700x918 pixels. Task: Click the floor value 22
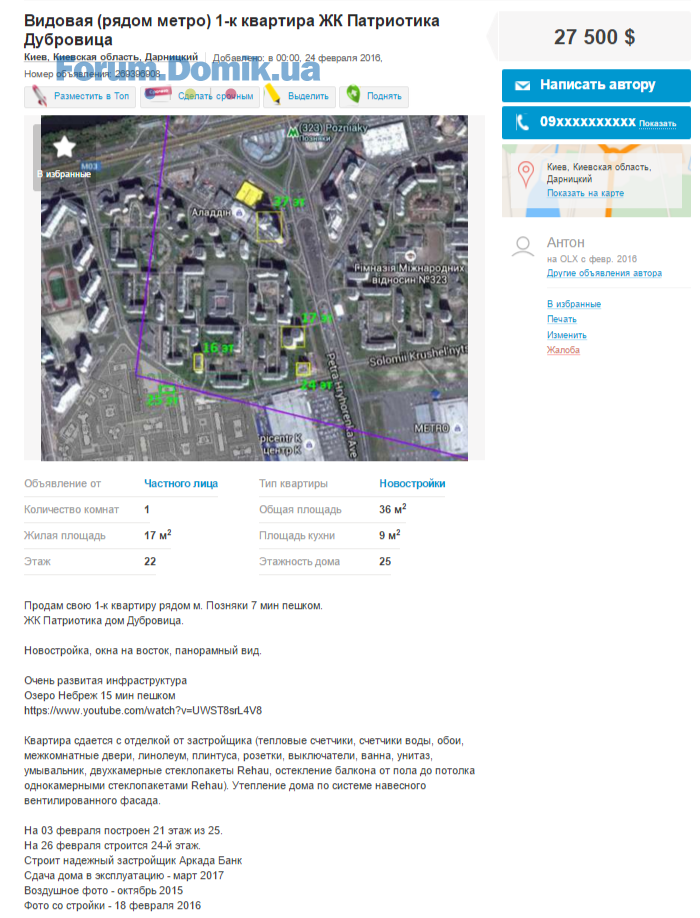coord(150,561)
